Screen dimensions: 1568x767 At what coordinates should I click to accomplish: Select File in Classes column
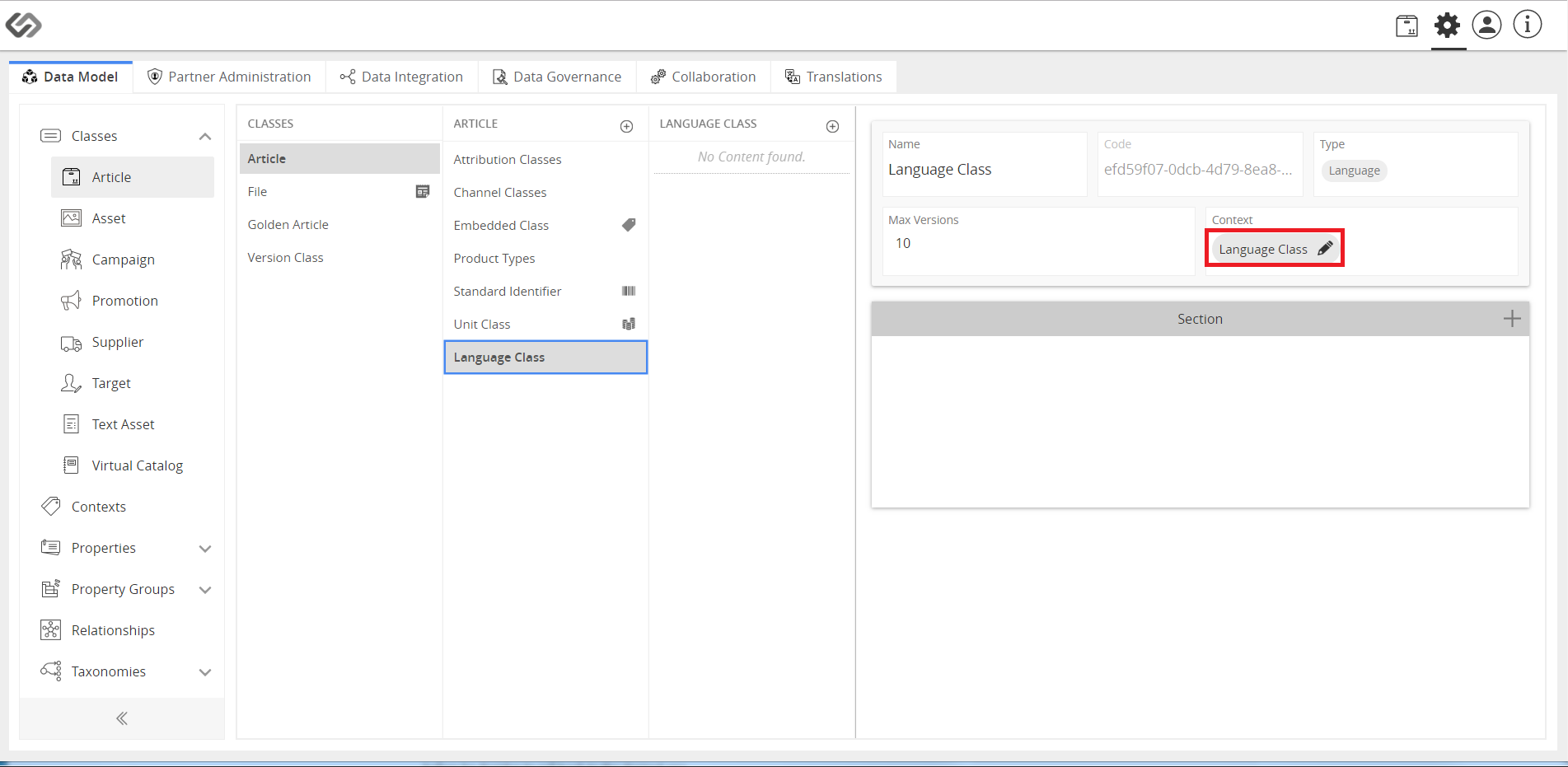click(x=339, y=191)
